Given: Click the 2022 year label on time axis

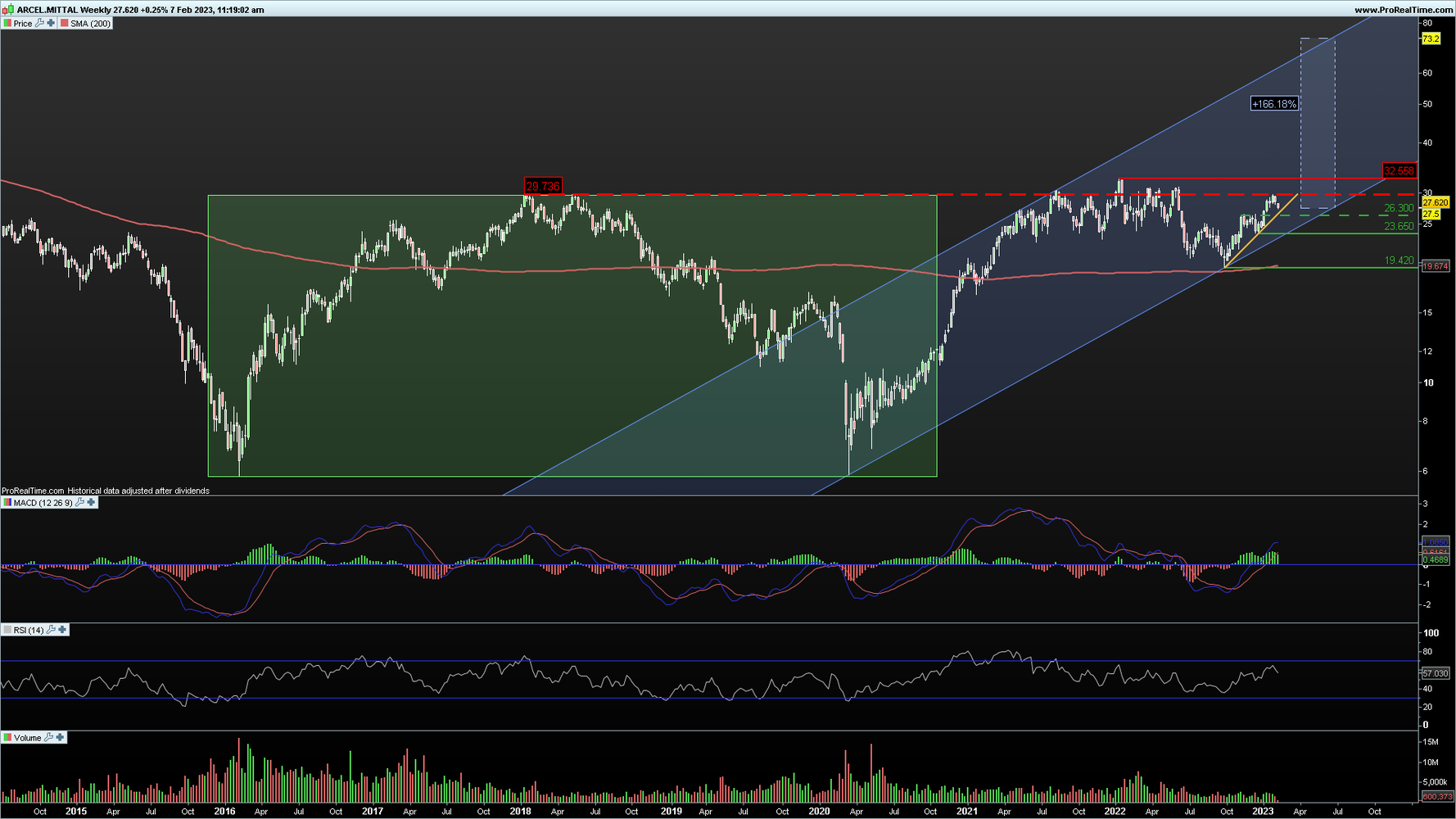Looking at the screenshot, I should [x=1115, y=812].
